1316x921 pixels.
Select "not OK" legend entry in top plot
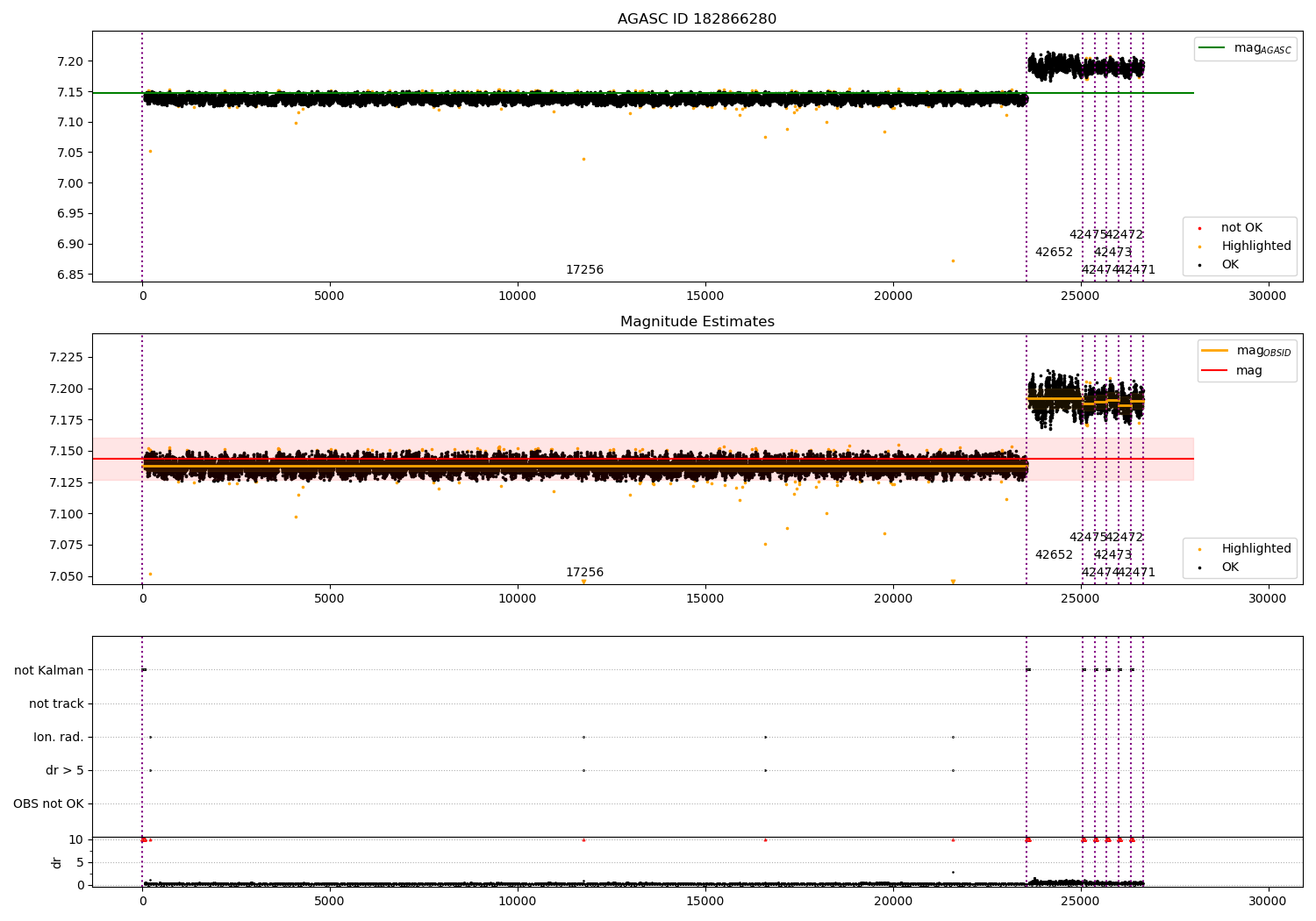(1241, 228)
